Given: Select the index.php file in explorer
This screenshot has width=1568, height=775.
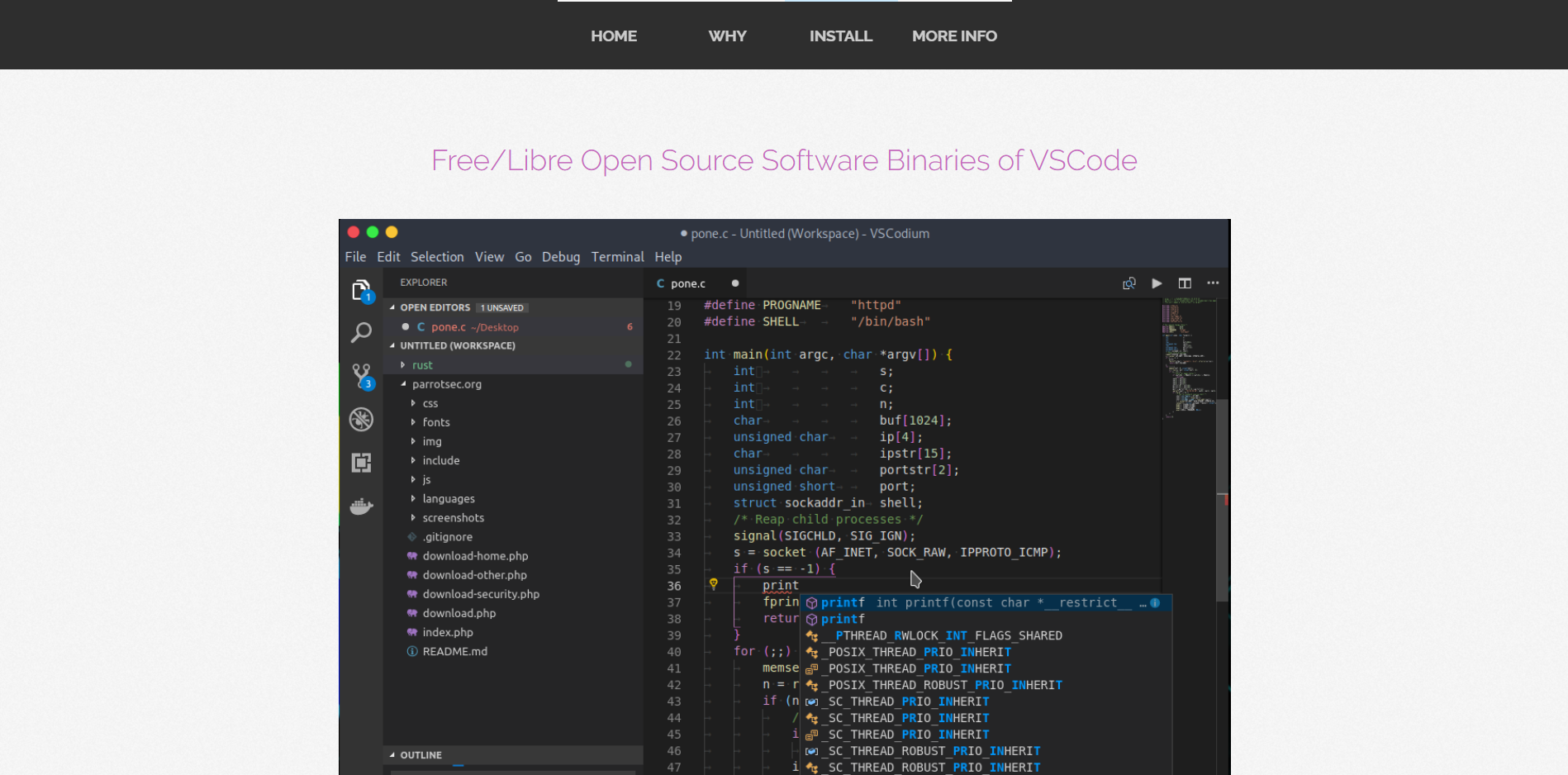Looking at the screenshot, I should click(x=448, y=633).
